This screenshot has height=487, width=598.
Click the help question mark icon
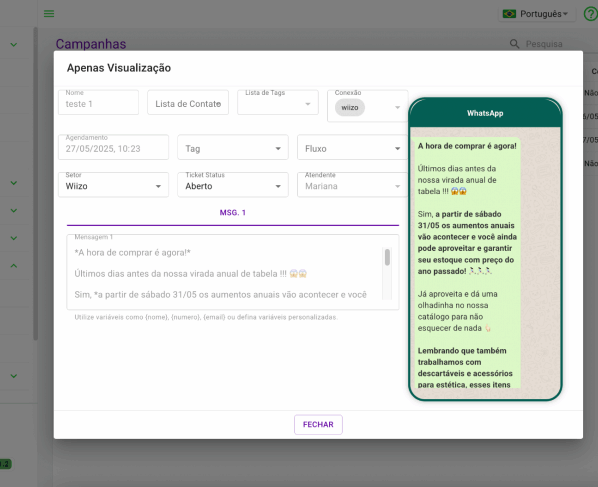(591, 14)
